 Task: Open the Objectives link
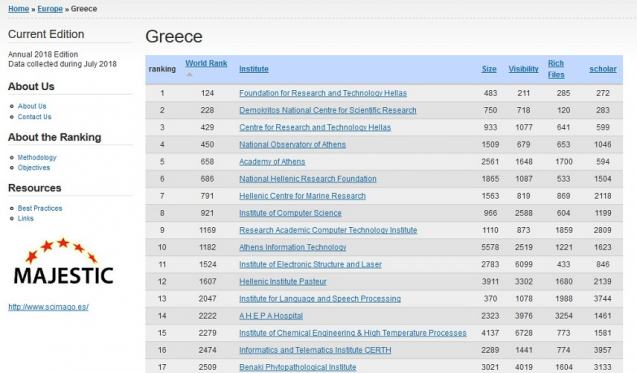pos(34,167)
